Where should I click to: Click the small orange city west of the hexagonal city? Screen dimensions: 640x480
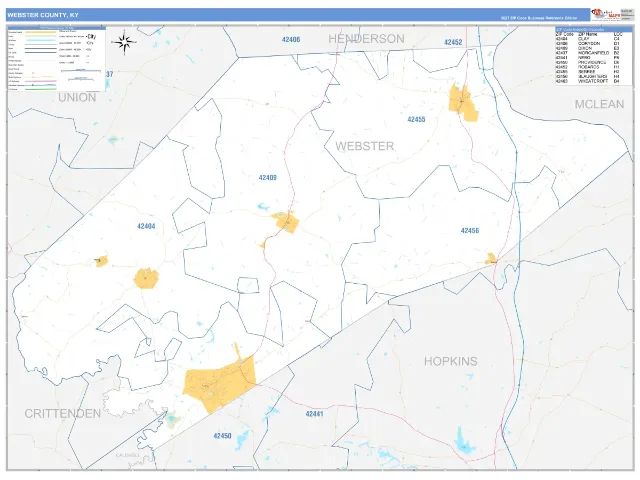click(101, 261)
